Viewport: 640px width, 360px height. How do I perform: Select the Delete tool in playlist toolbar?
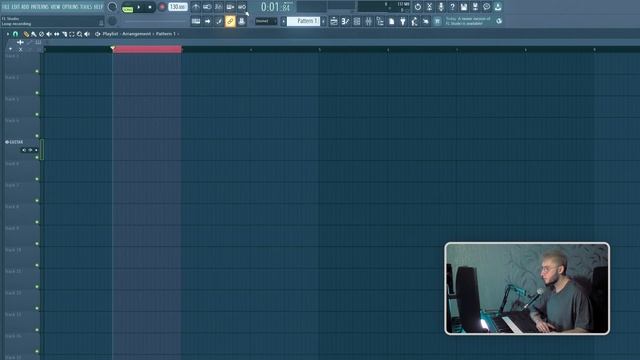(41, 34)
